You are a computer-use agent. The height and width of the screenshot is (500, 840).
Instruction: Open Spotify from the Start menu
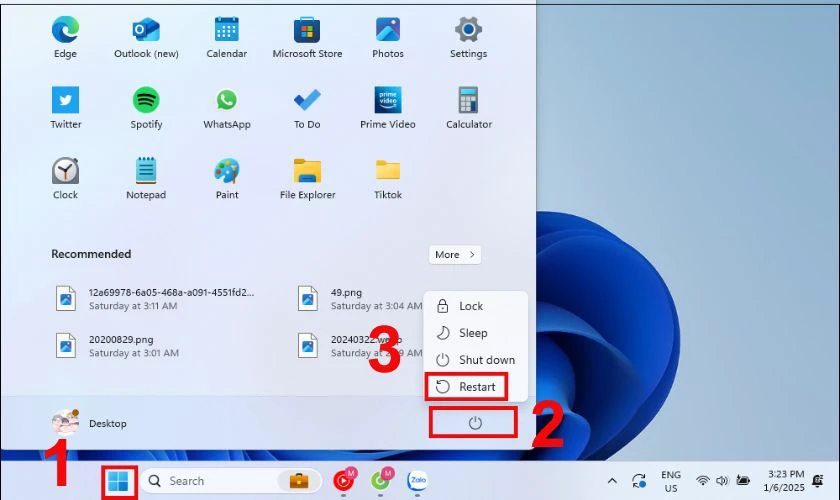146,107
